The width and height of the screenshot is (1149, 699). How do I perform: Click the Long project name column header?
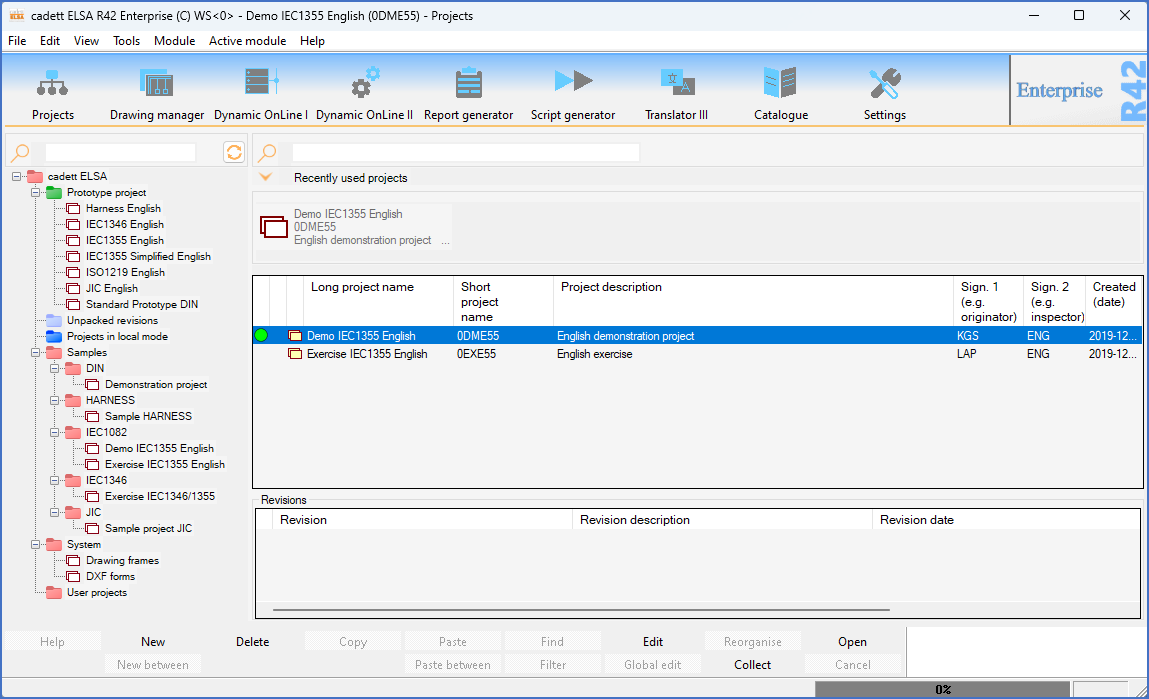(379, 302)
